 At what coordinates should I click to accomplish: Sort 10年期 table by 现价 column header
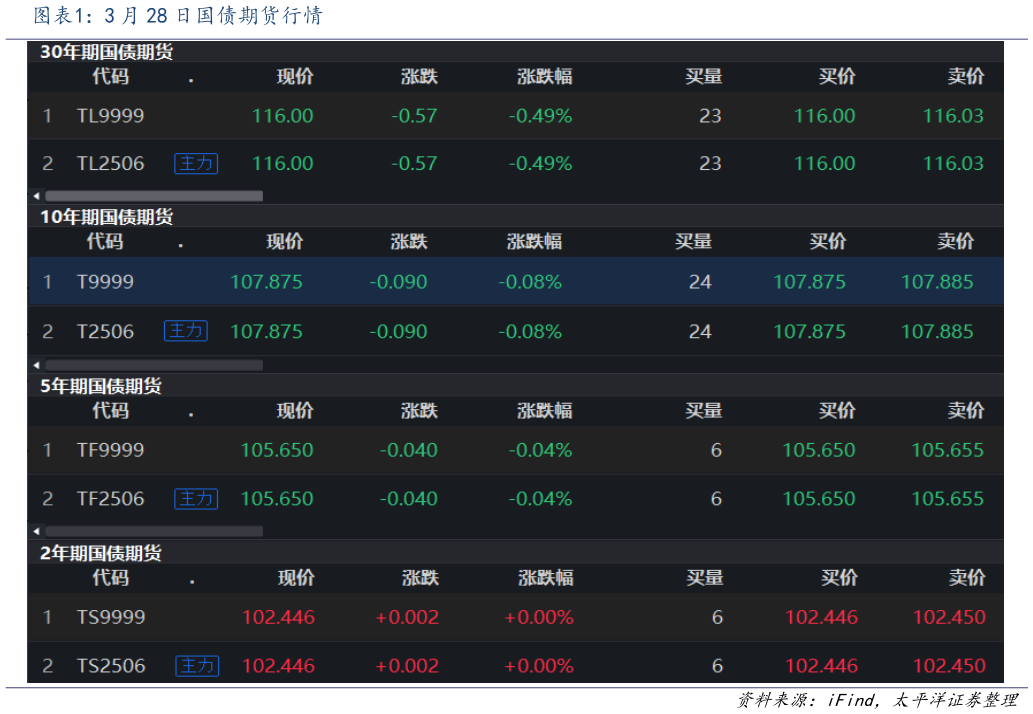pyautogui.click(x=284, y=241)
